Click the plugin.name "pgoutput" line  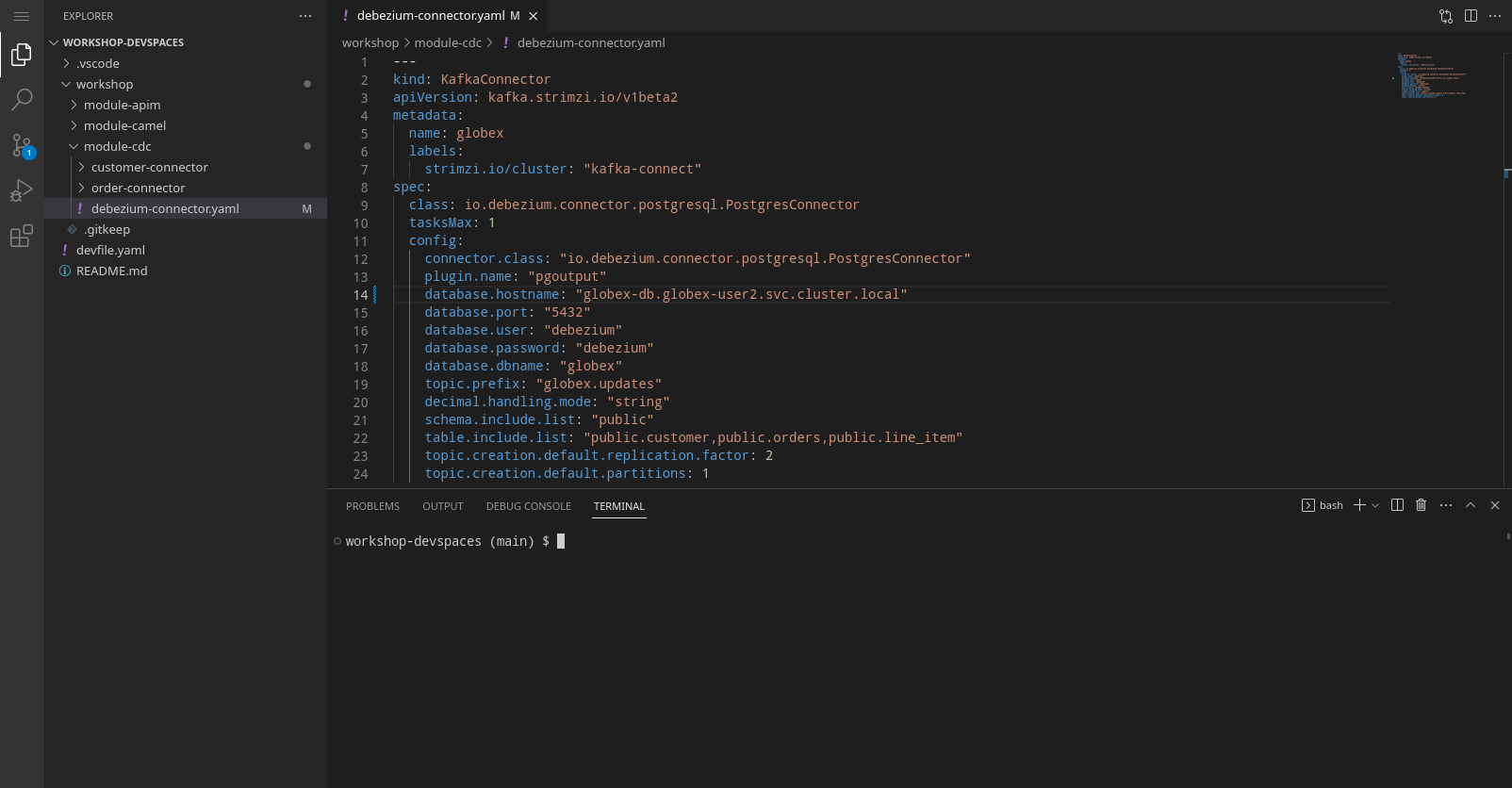click(x=516, y=277)
